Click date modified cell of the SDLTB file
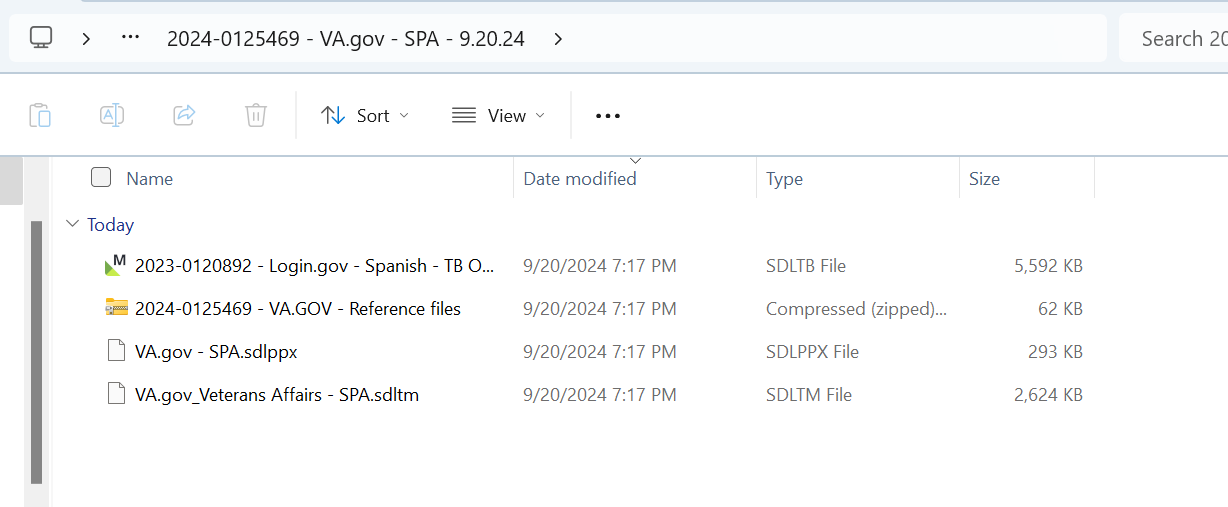Image resolution: width=1228 pixels, height=507 pixels. tap(600, 266)
